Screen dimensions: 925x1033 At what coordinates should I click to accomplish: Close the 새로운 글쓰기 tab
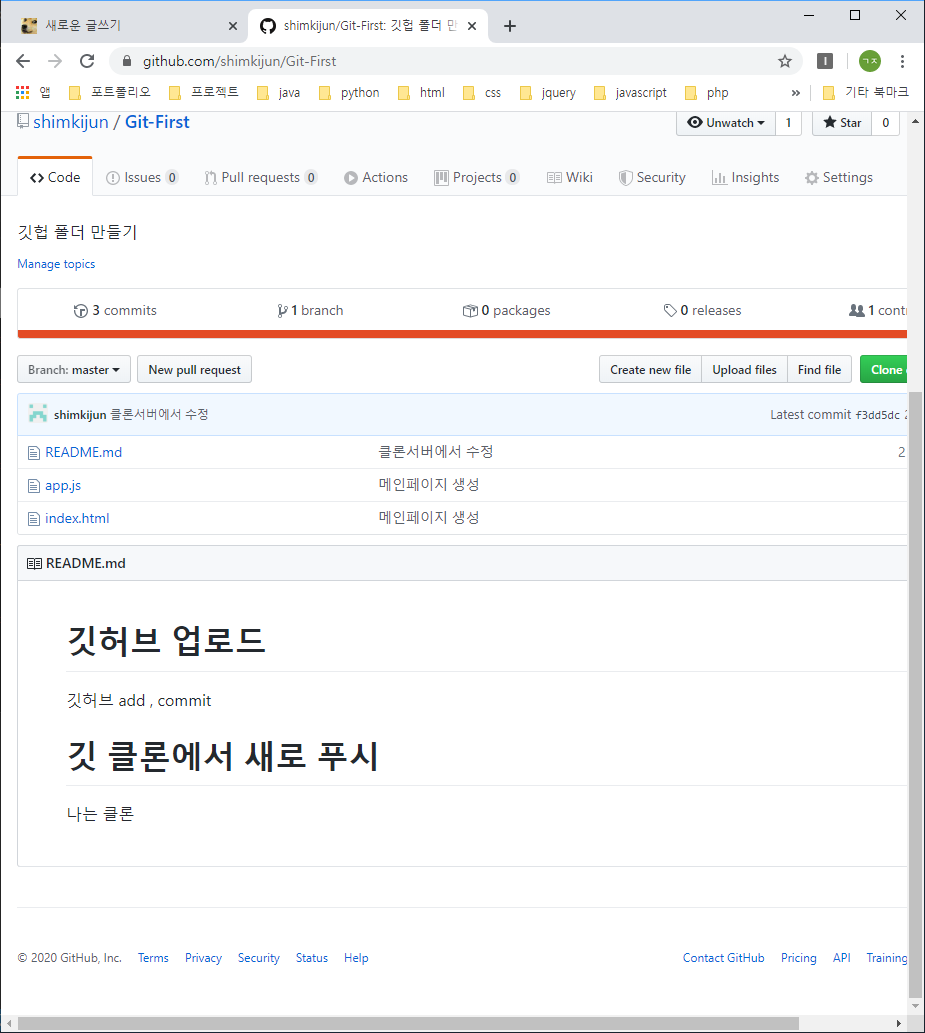pos(233,26)
